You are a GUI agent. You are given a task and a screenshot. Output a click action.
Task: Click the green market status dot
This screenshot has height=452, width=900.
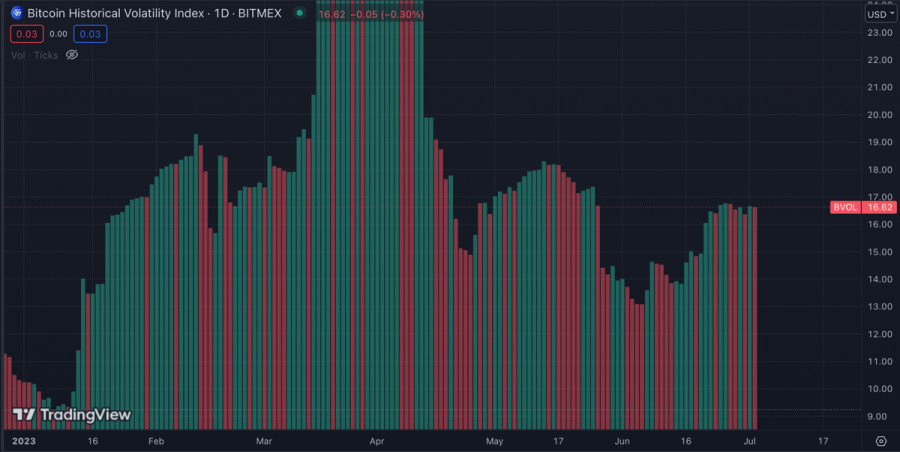(x=300, y=14)
